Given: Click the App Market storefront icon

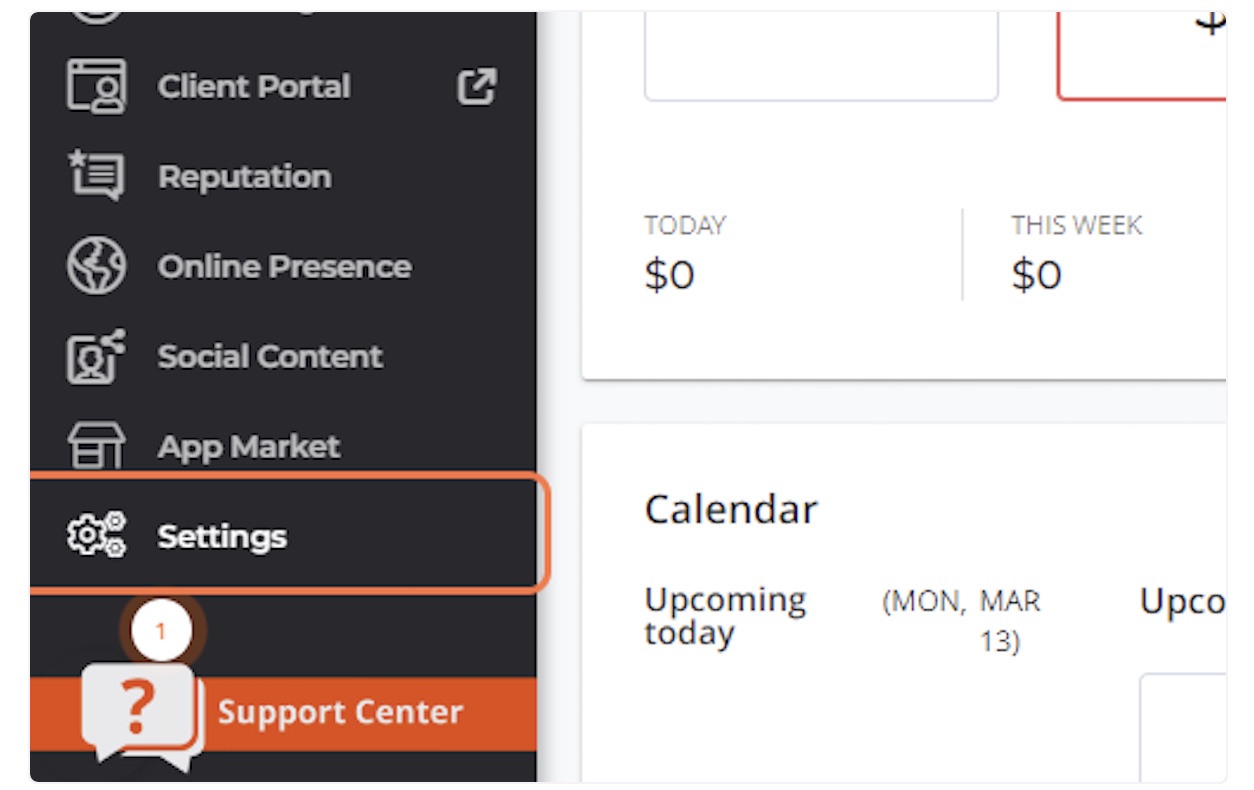Looking at the screenshot, I should click(x=96, y=446).
